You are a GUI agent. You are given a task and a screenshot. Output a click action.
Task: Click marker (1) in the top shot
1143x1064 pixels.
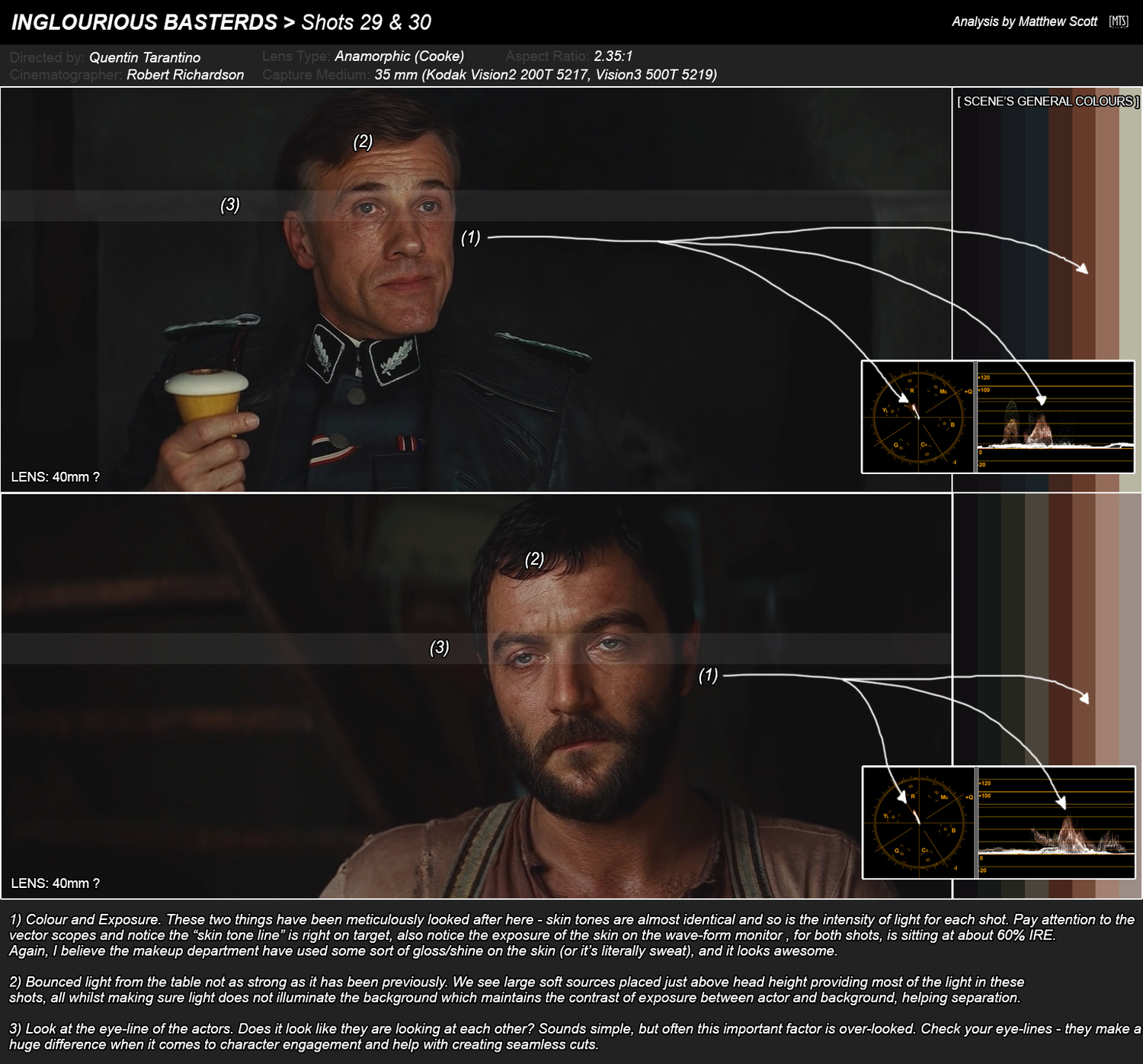[x=470, y=238]
